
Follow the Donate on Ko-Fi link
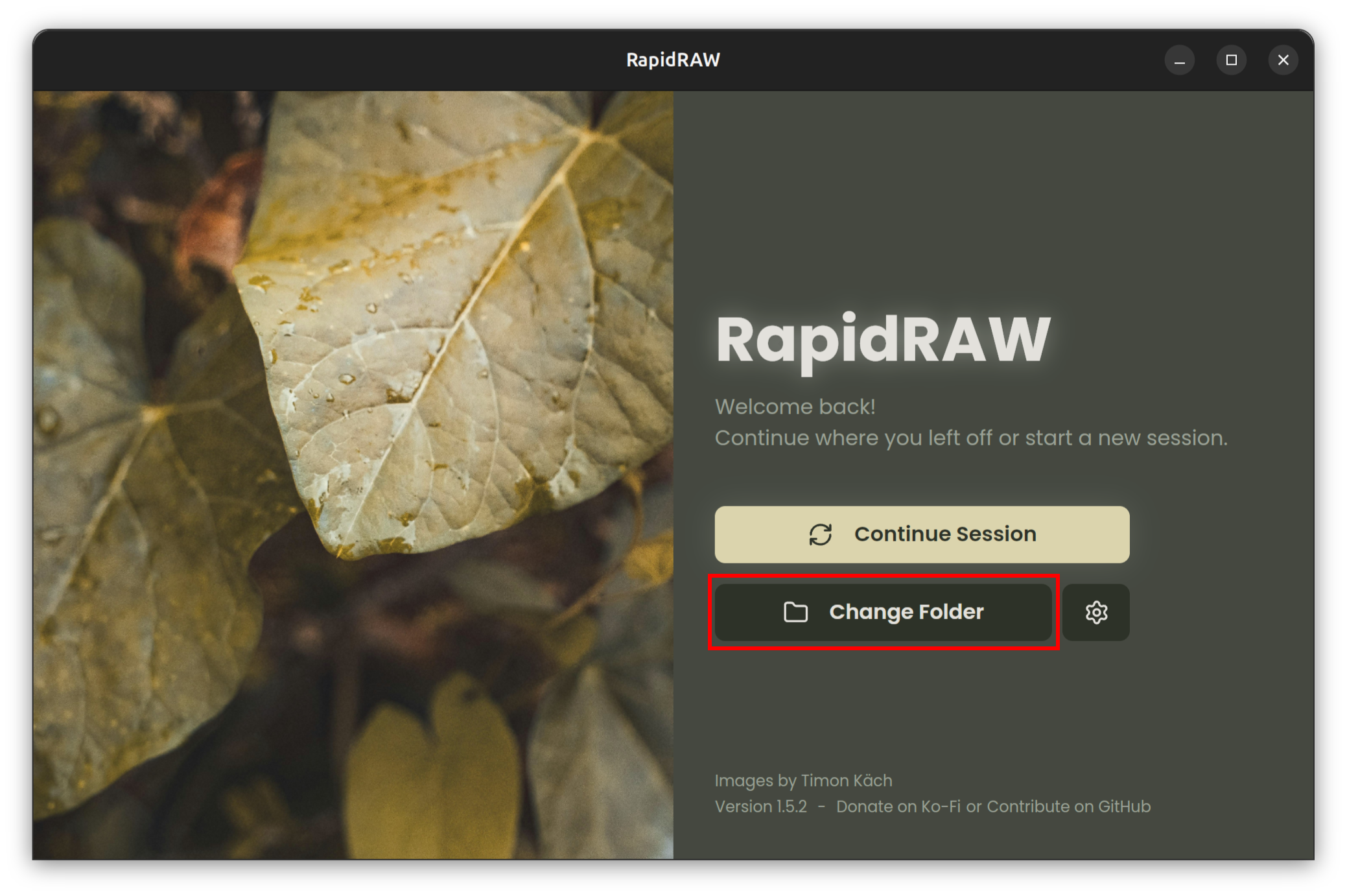tap(898, 807)
